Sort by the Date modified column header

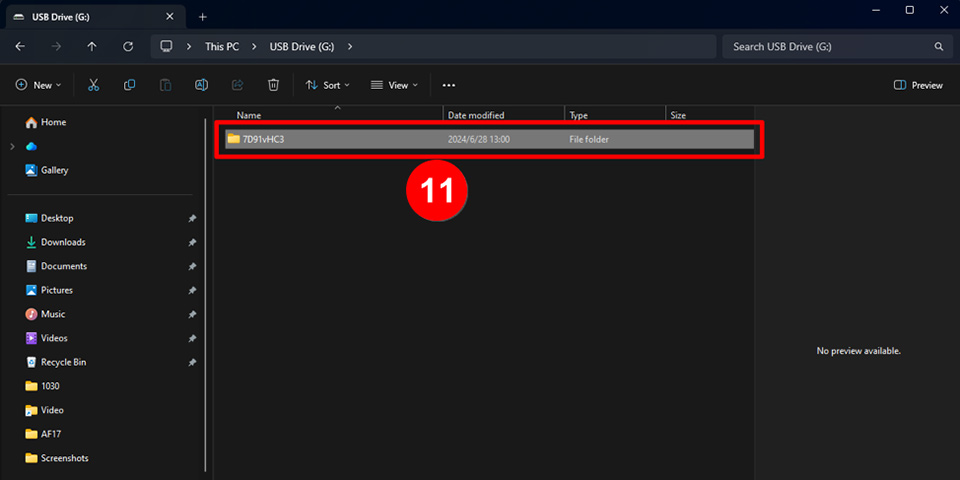476,116
